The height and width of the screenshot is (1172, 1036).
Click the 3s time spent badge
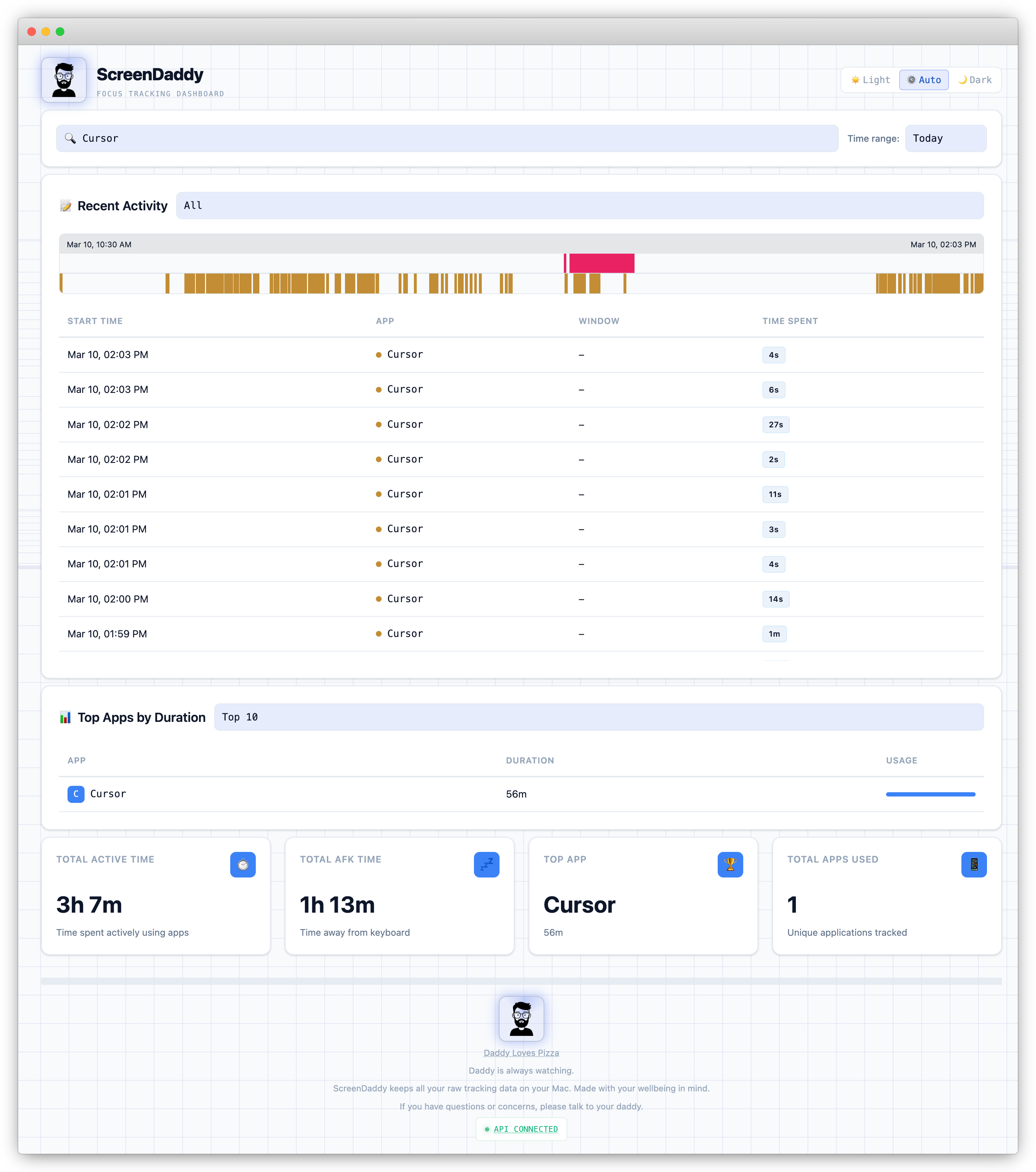click(773, 529)
